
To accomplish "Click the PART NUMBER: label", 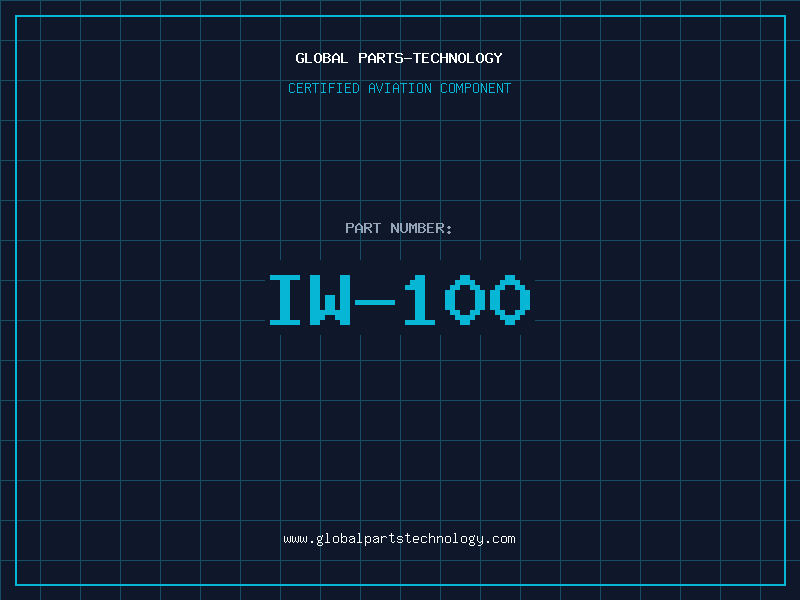I will (399, 228).
